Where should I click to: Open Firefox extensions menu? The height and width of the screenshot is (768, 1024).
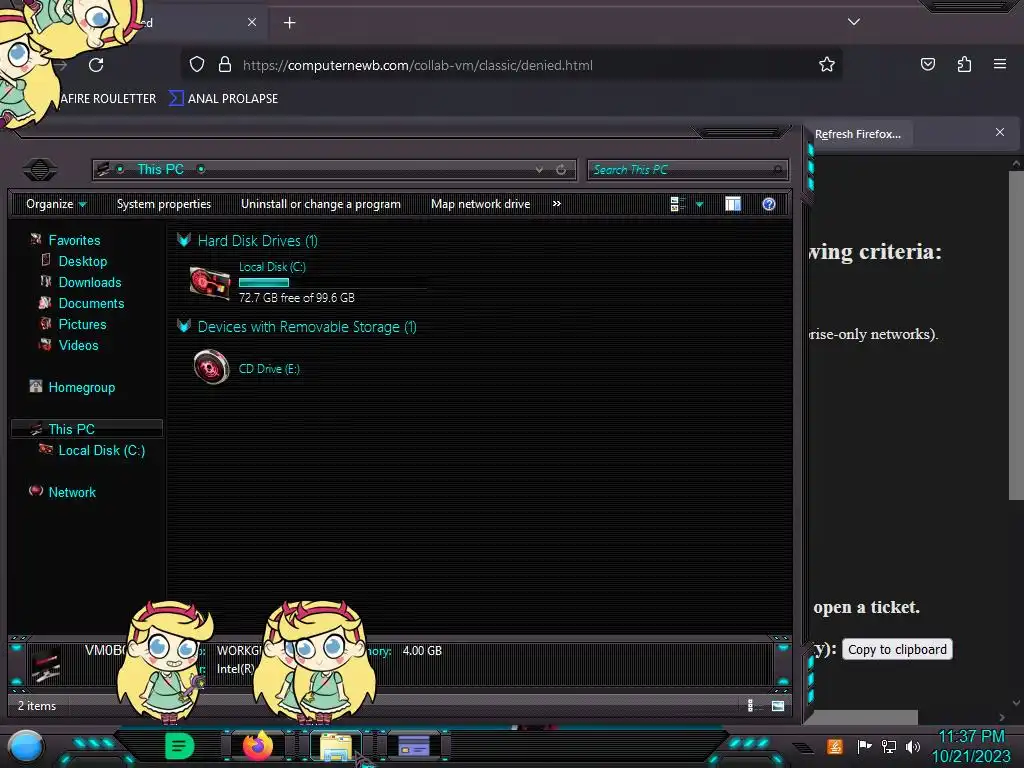pos(964,64)
